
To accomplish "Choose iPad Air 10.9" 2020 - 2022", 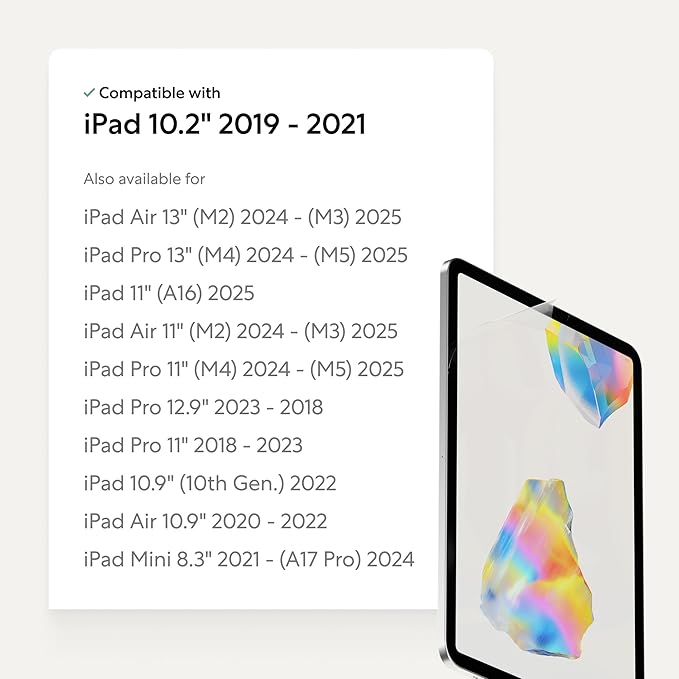I will [205, 521].
